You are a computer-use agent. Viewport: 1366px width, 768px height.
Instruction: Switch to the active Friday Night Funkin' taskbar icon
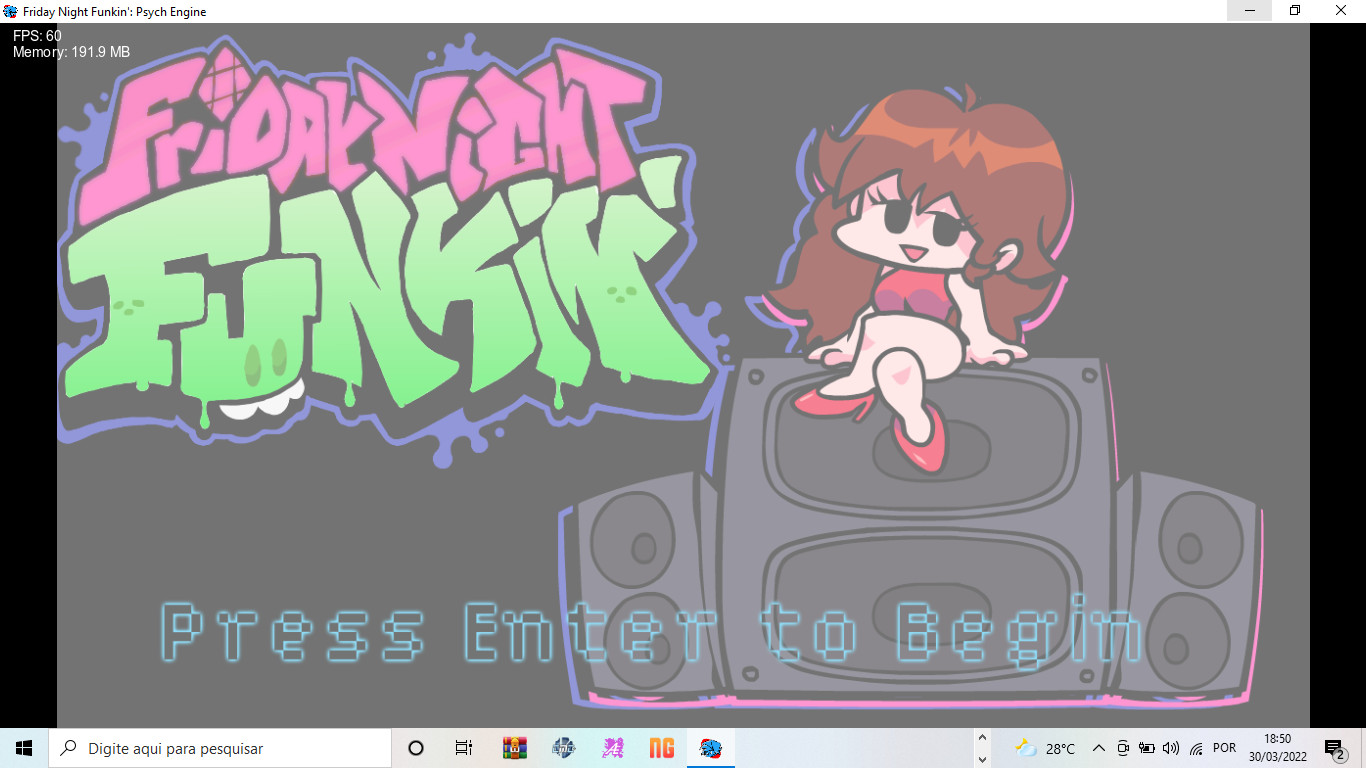click(710, 748)
